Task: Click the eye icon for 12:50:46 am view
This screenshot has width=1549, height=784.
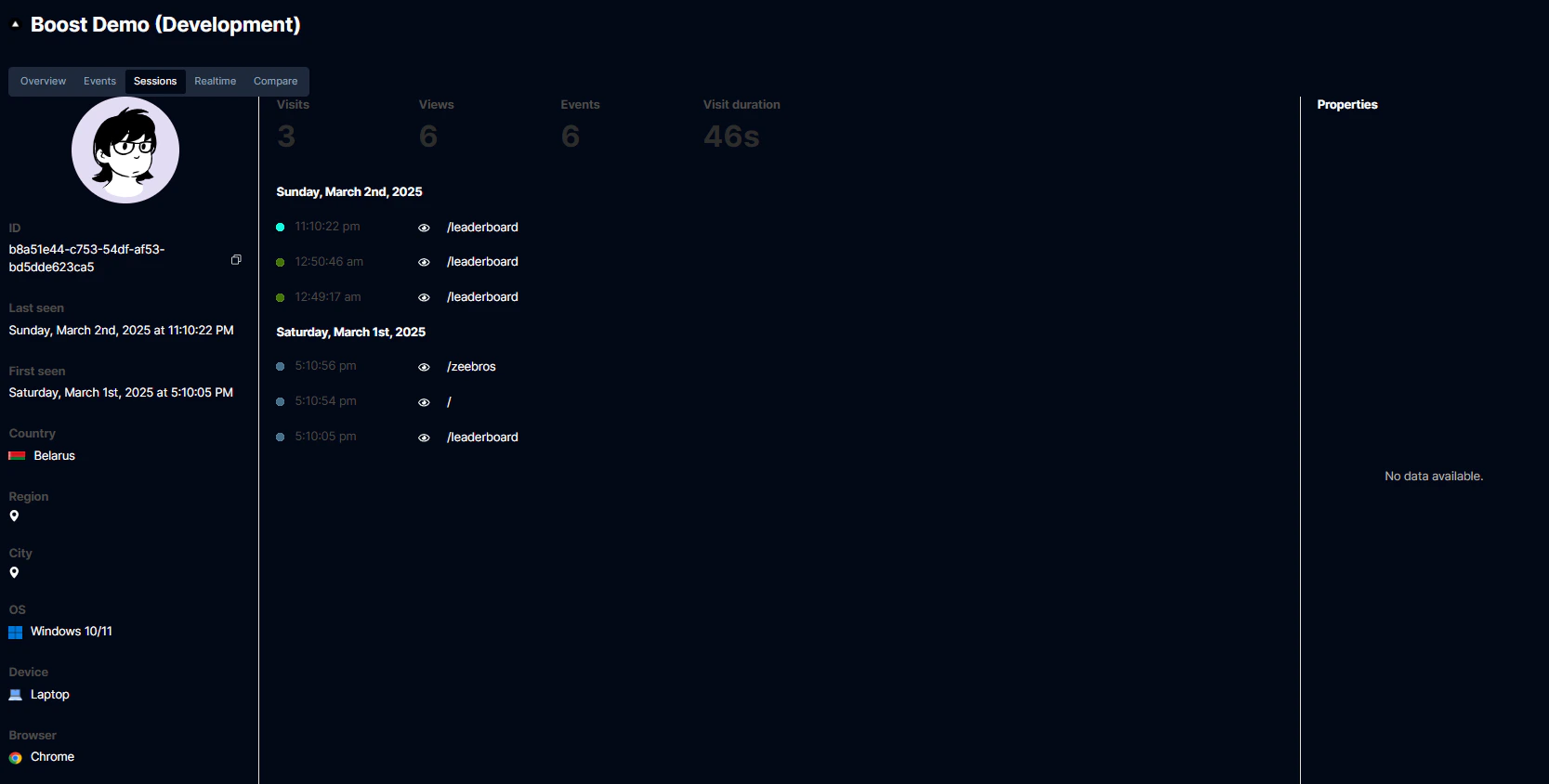Action: (424, 262)
